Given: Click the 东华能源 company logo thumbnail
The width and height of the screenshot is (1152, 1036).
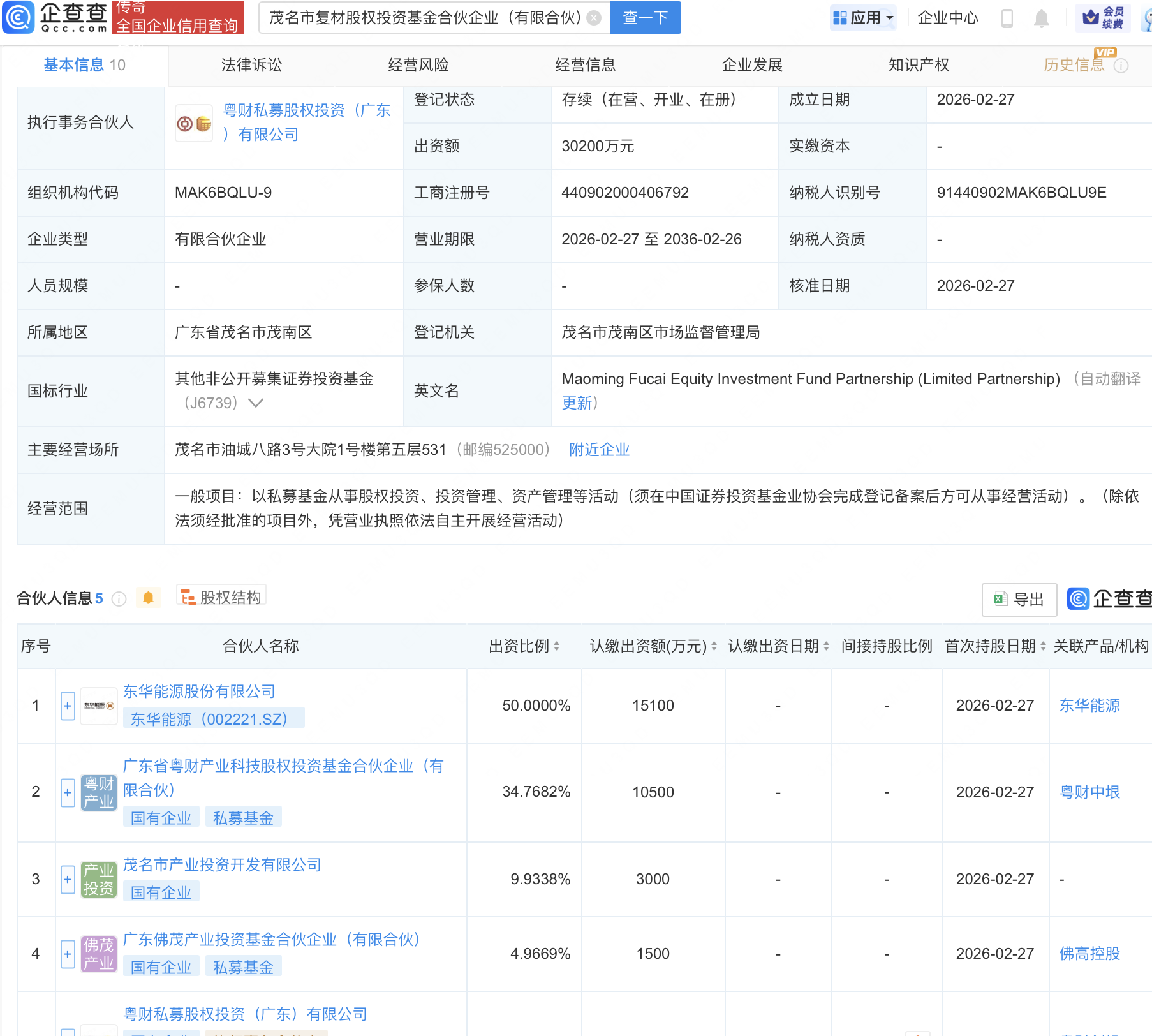Looking at the screenshot, I should click(x=99, y=706).
